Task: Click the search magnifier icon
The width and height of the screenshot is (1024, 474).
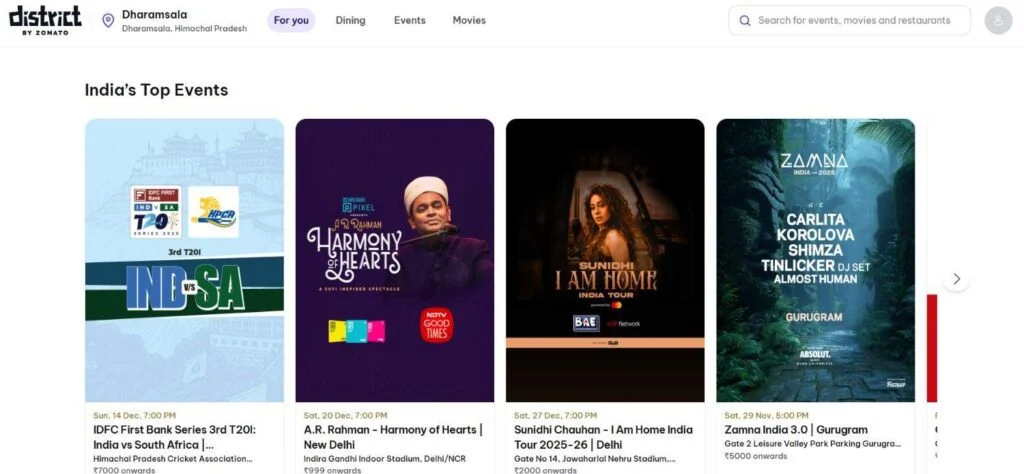Action: (x=745, y=20)
